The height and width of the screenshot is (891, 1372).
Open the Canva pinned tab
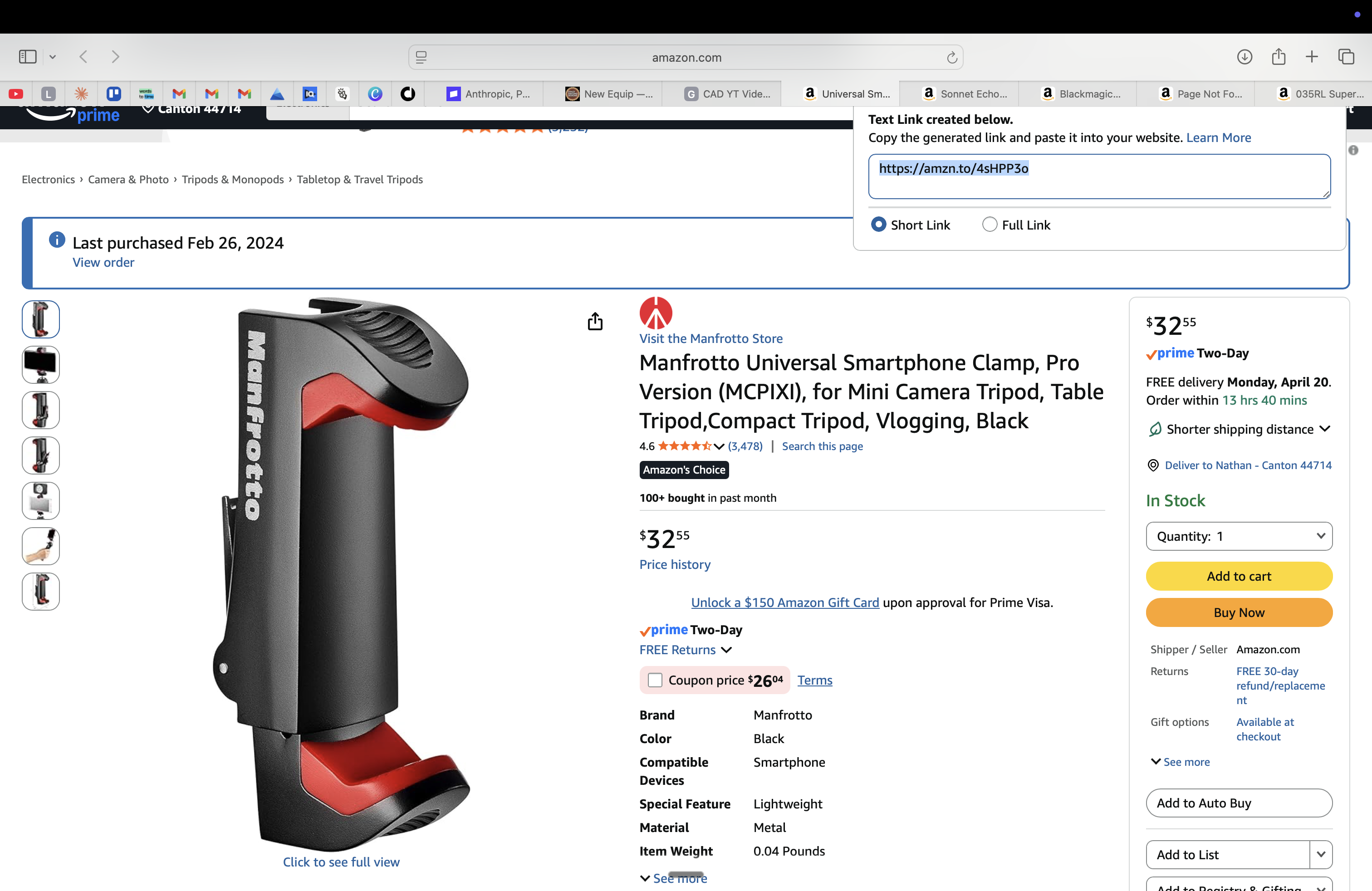[375, 93]
